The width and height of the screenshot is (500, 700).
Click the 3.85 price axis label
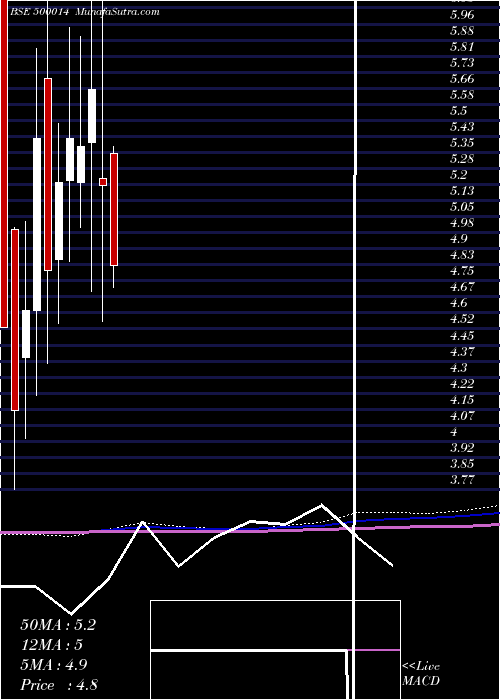pos(462,463)
